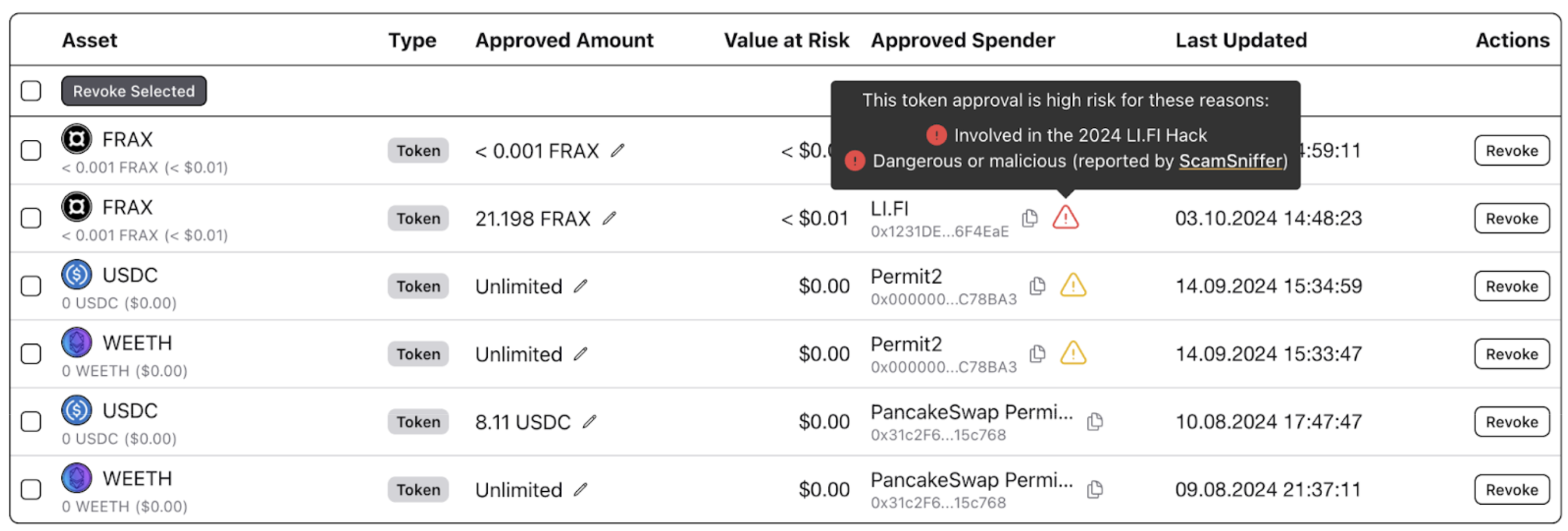Sort by the Value at Risk column header
This screenshot has width=1568, height=531.
(x=785, y=40)
